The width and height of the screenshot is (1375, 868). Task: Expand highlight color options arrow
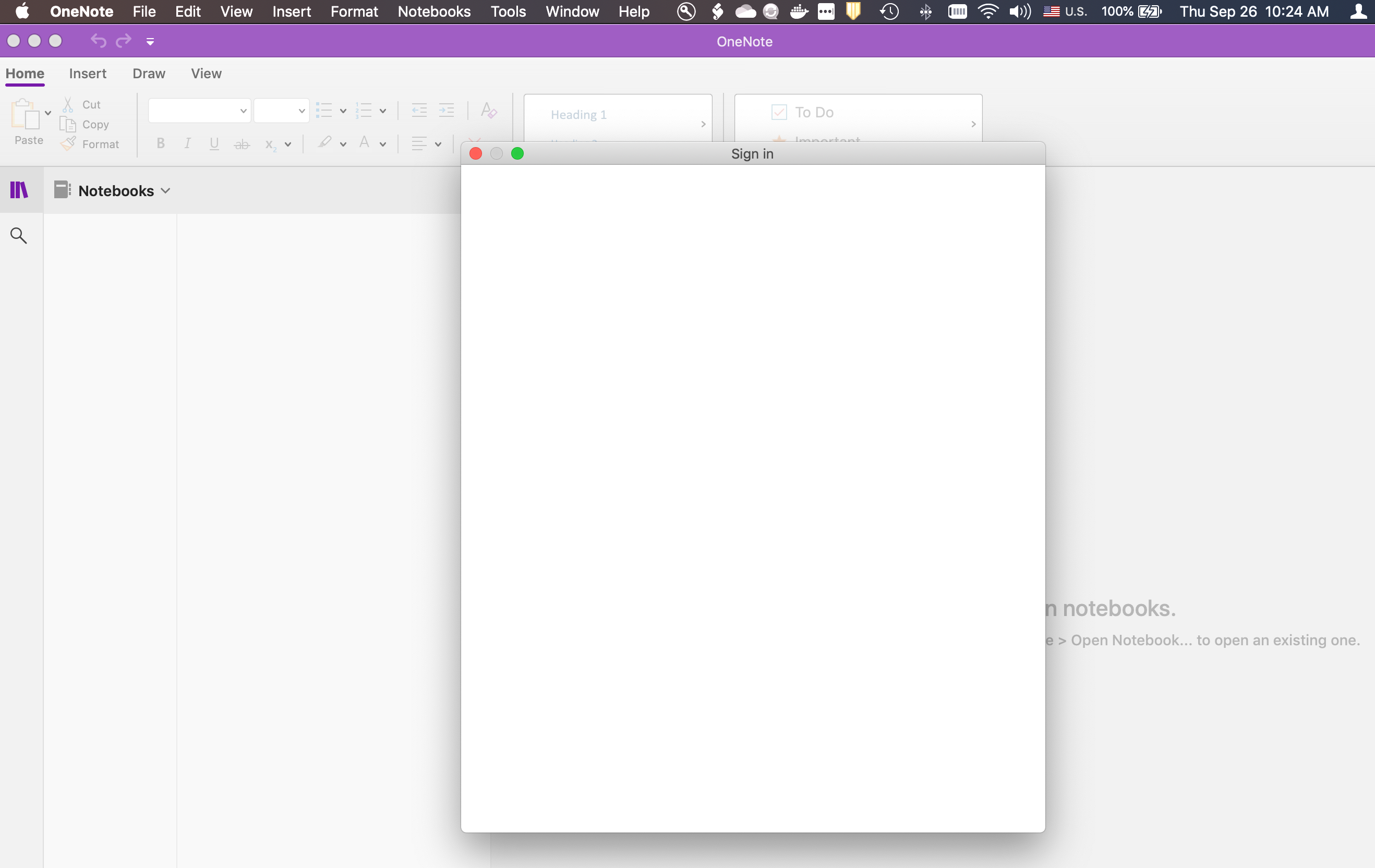[343, 144]
